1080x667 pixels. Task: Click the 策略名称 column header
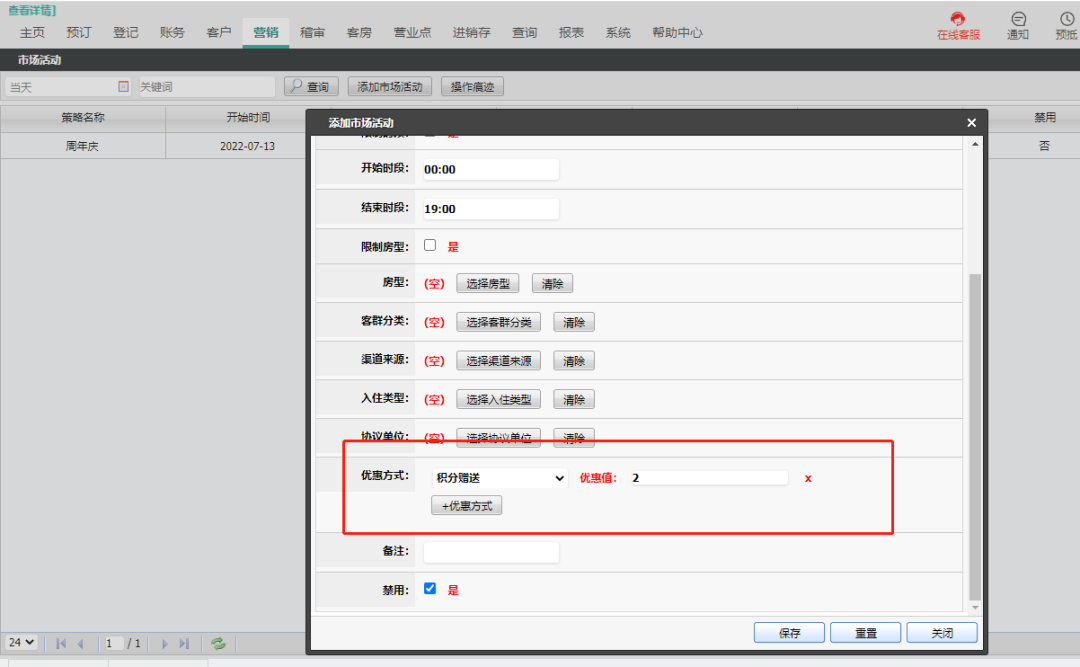83,117
